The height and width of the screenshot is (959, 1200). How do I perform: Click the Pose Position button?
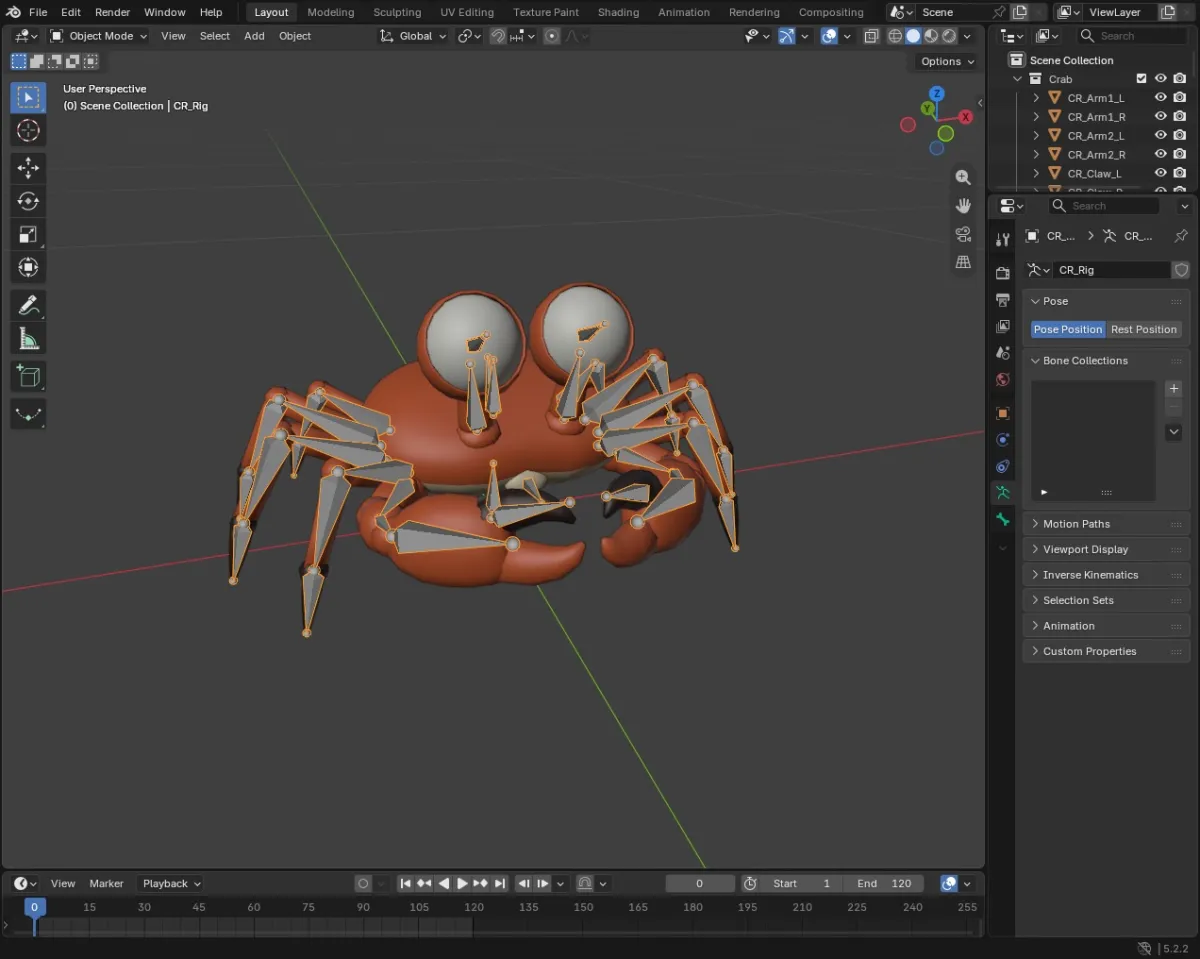pos(1068,329)
